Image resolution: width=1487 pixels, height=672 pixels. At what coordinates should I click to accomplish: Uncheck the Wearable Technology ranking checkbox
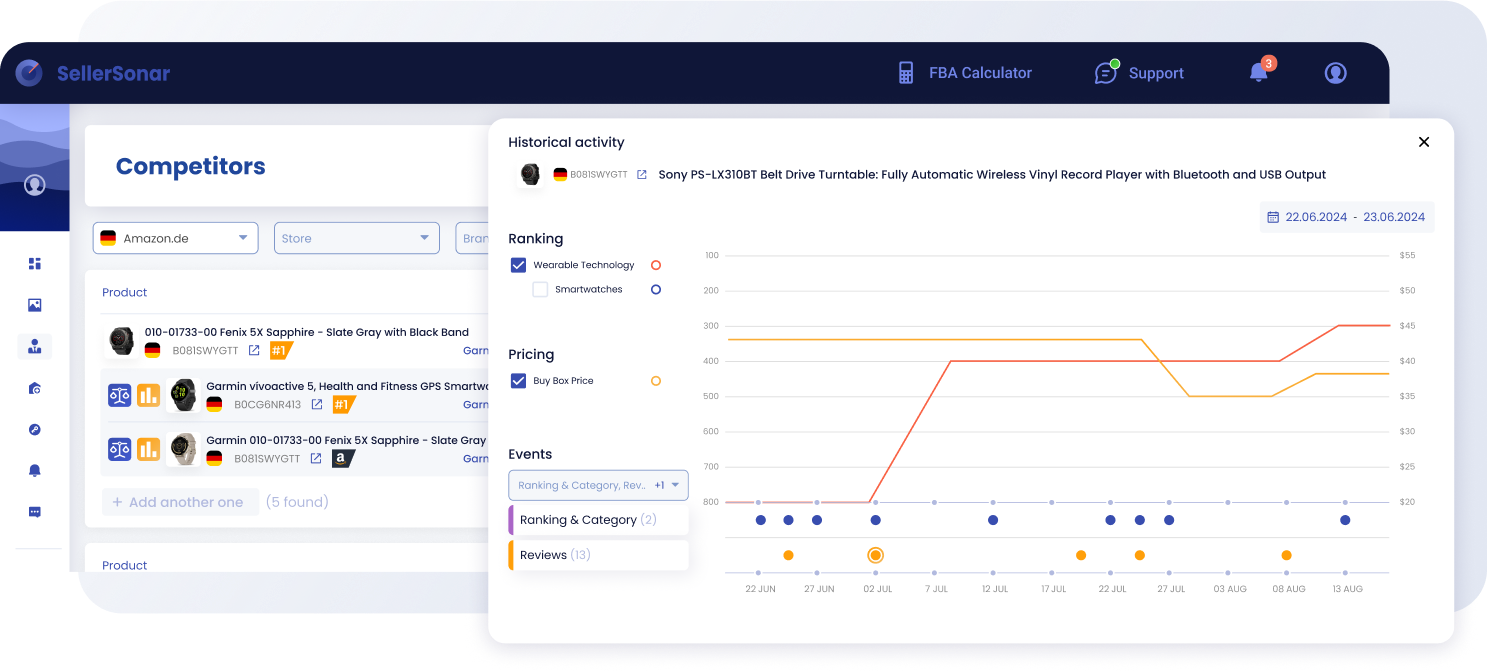click(518, 265)
